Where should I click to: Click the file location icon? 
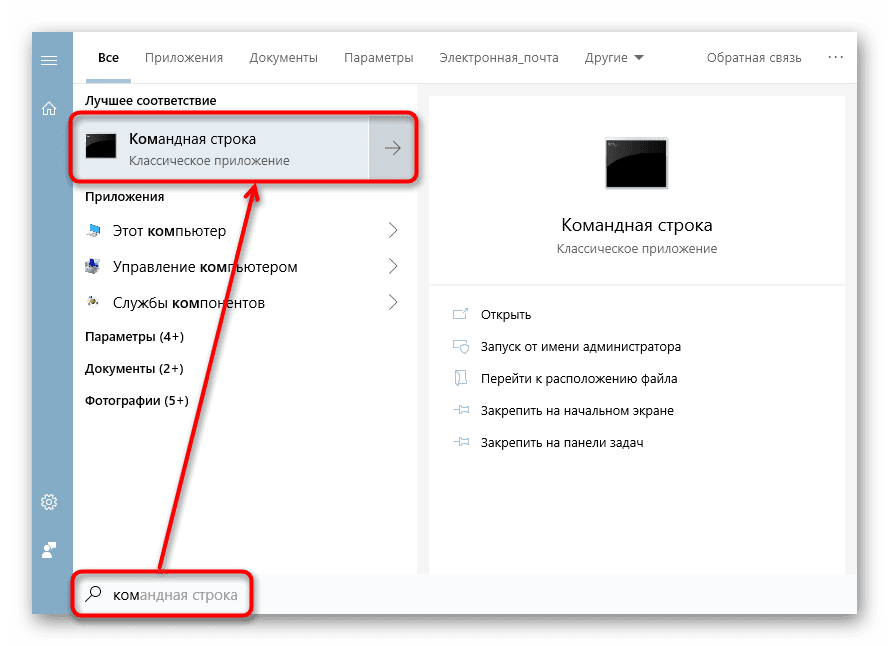(x=460, y=378)
